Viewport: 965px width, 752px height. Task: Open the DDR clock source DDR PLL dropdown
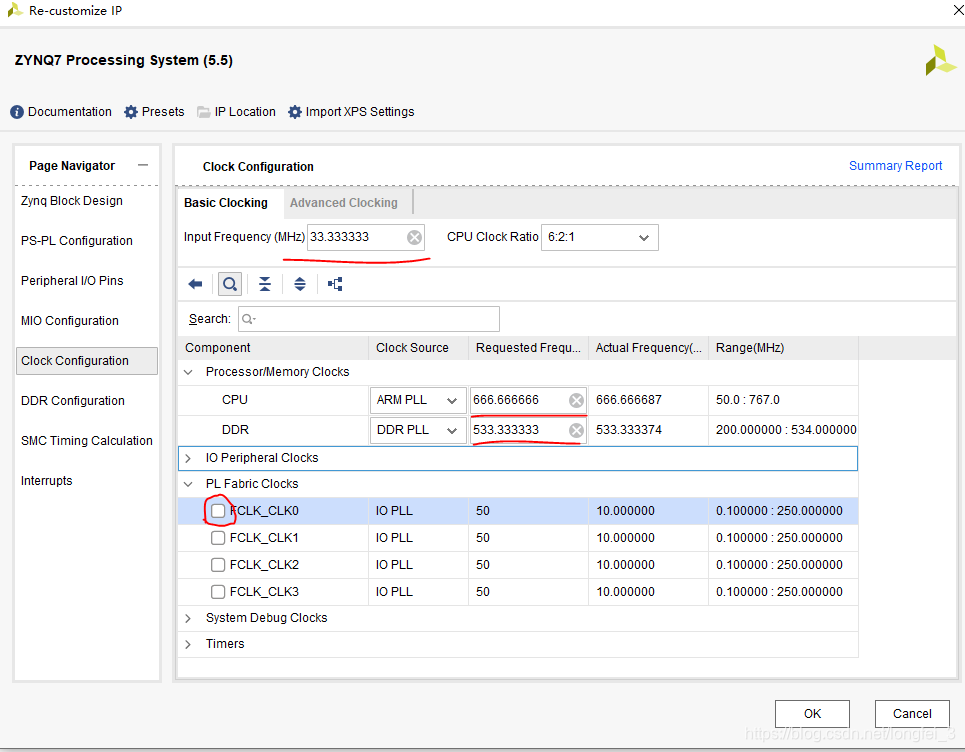click(418, 430)
